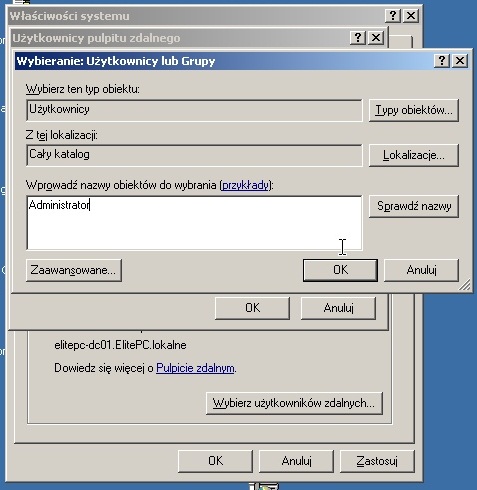Click Wybierz użytkowników zdalnych button
This screenshot has width=477, height=490.
(x=294, y=403)
